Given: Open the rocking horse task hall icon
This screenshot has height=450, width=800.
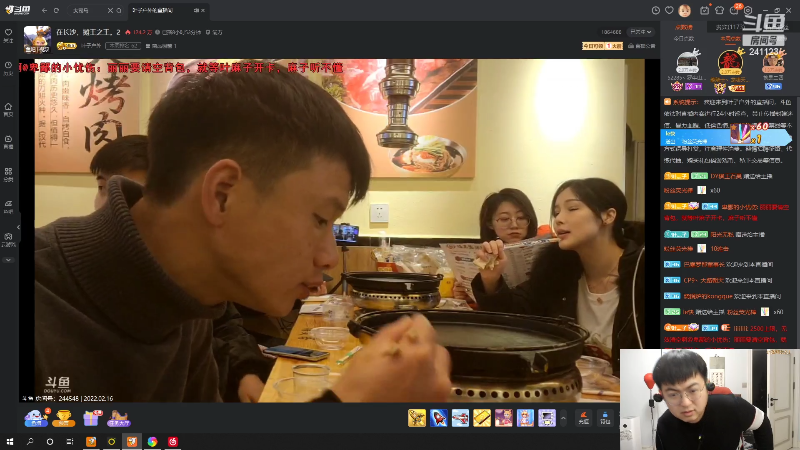Looking at the screenshot, I should 118,418.
